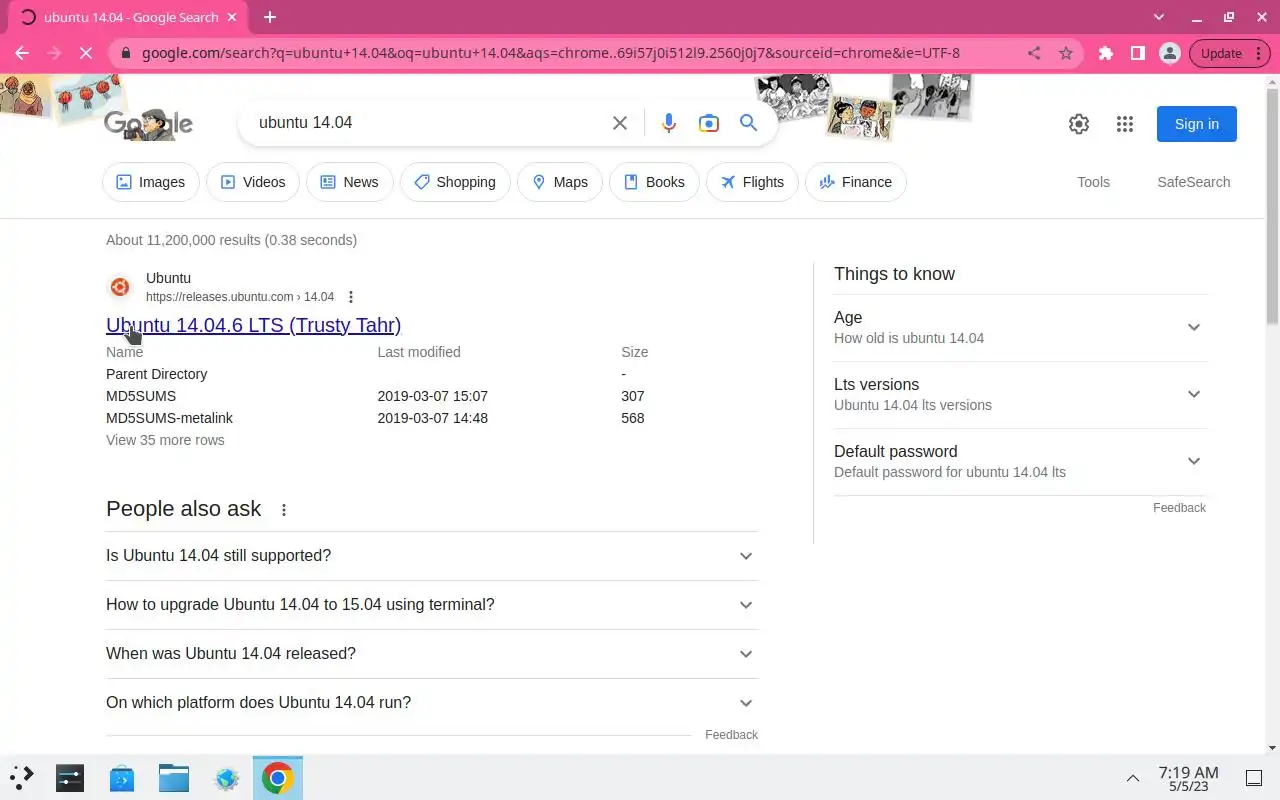This screenshot has width=1280, height=800.
Task: Send feedback for Things to know
Action: tap(1179, 508)
